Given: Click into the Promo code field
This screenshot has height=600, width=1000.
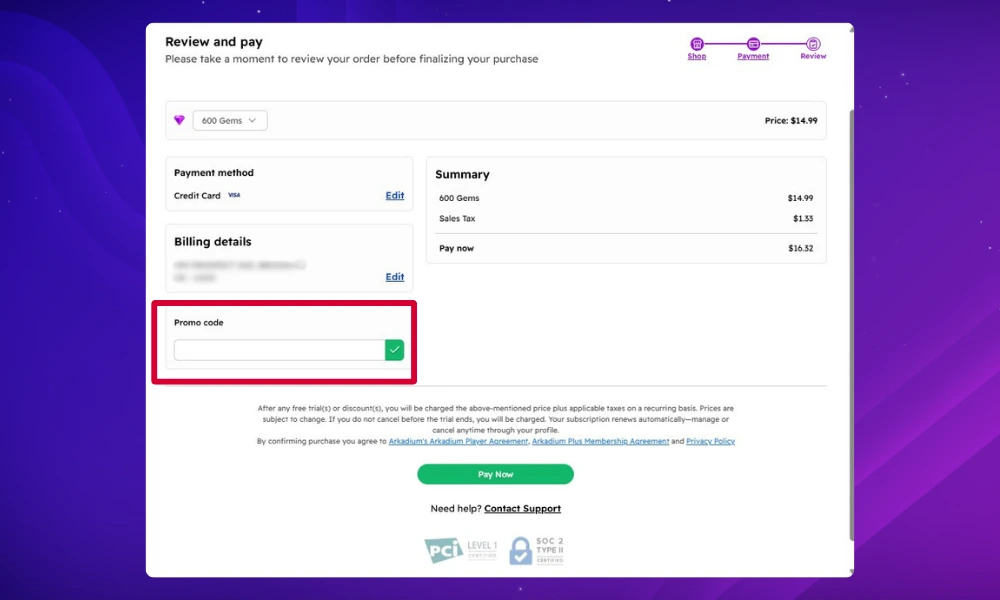Looking at the screenshot, I should click(279, 350).
